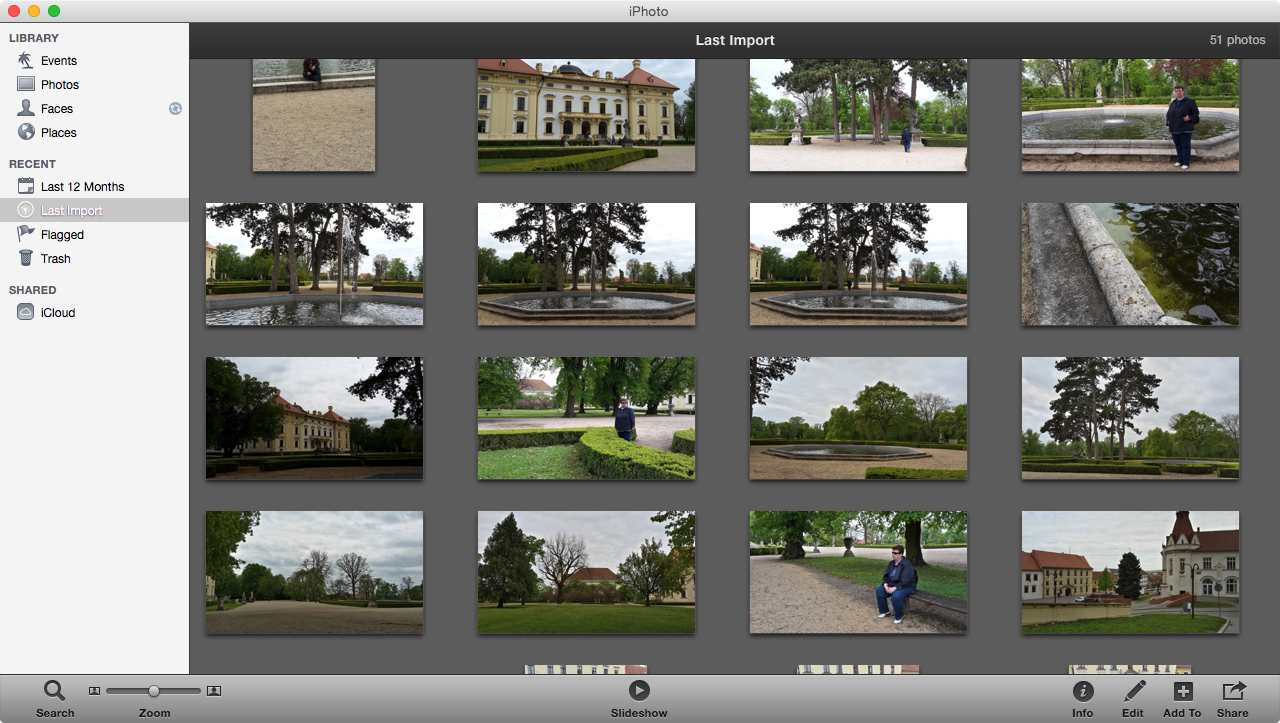This screenshot has width=1280, height=723.
Task: Select the person behind curved hedge photo
Action: coord(586,418)
